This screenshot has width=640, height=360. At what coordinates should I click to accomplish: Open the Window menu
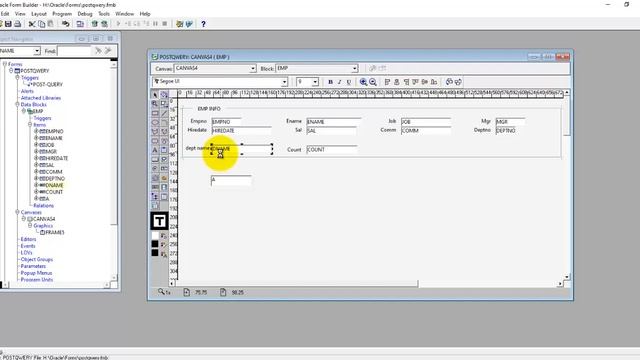click(x=124, y=14)
